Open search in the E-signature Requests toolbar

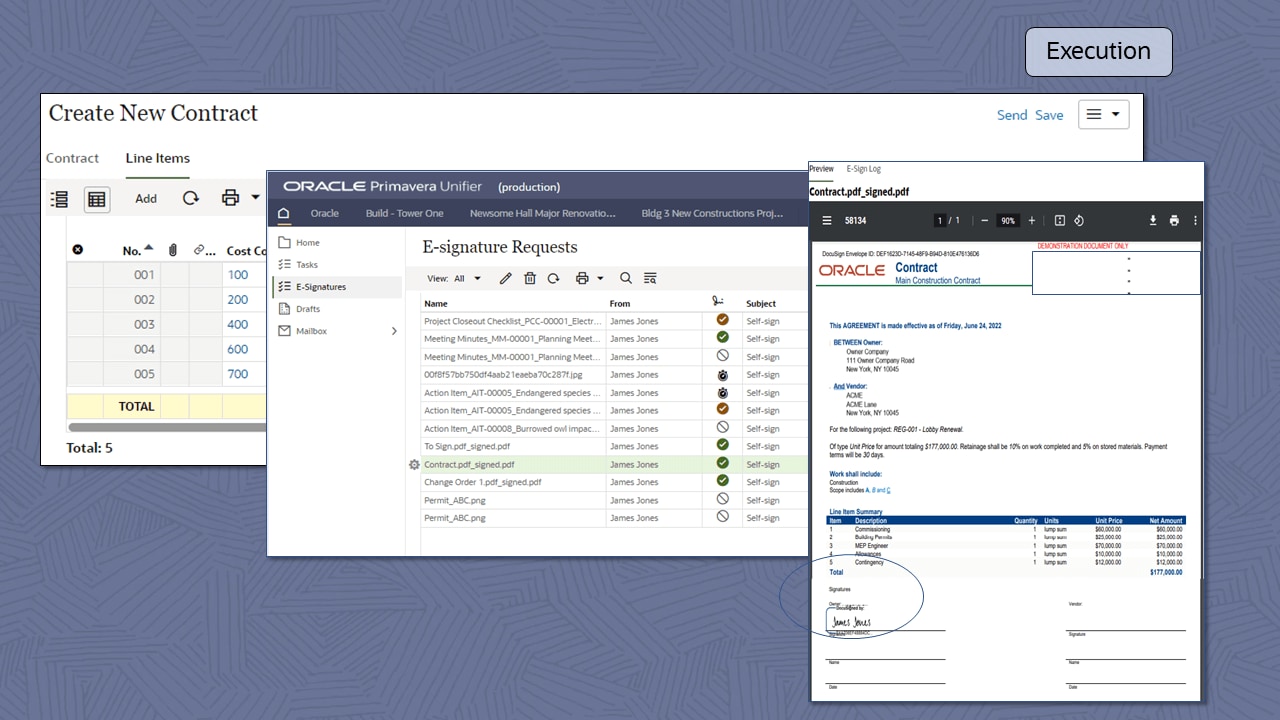click(625, 278)
